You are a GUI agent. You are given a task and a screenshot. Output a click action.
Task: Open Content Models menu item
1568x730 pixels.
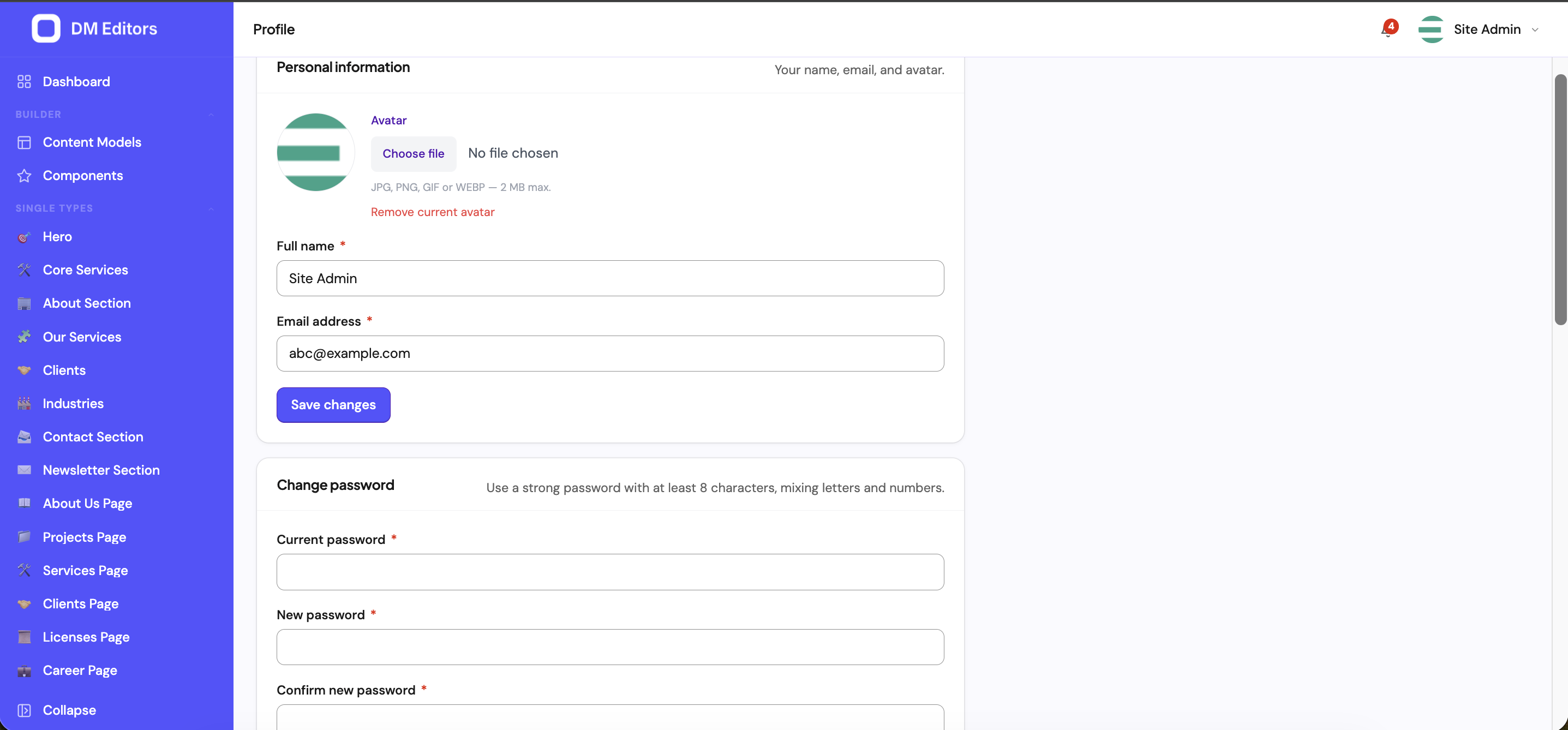click(117, 142)
